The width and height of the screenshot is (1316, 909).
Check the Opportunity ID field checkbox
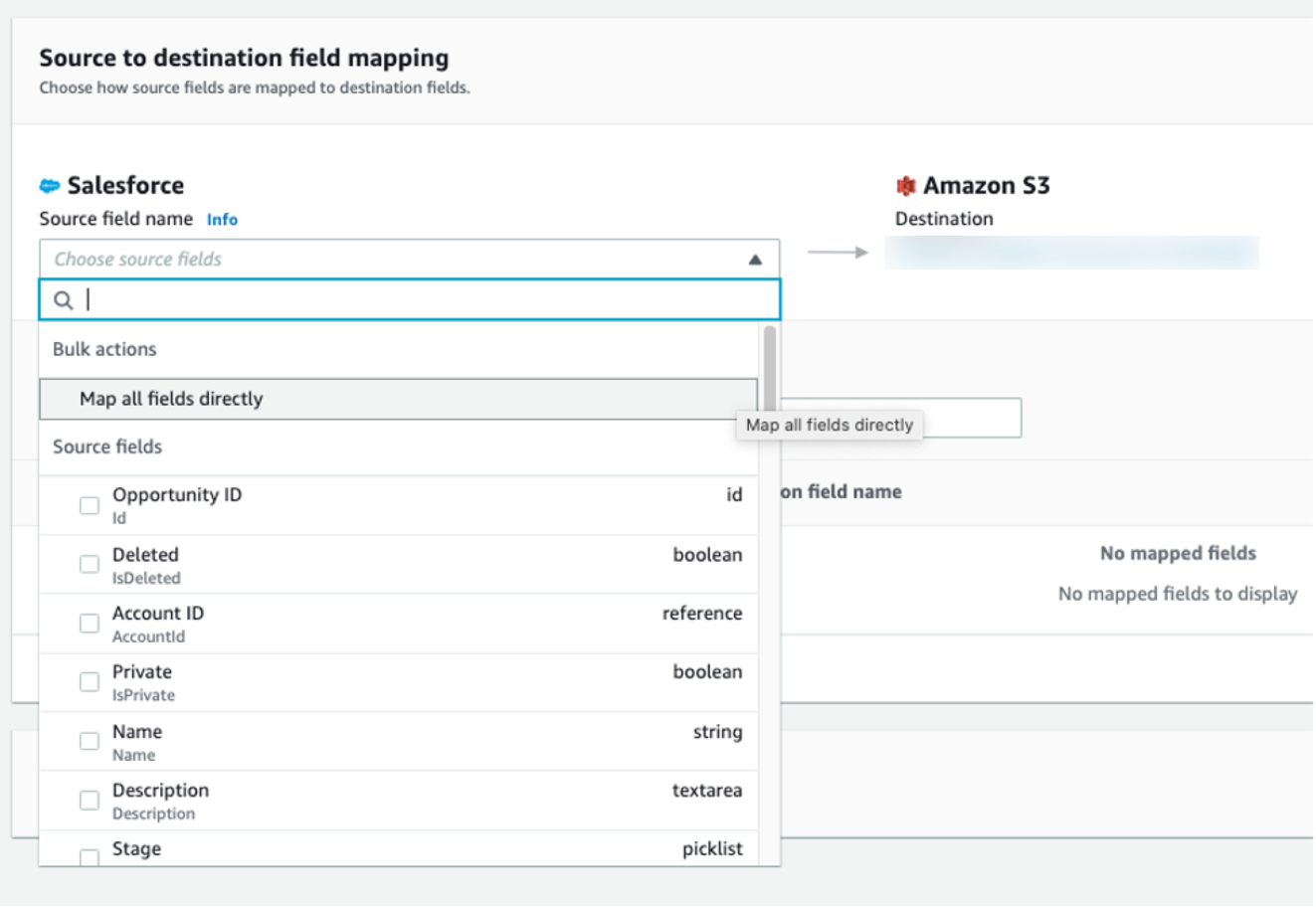[90, 505]
